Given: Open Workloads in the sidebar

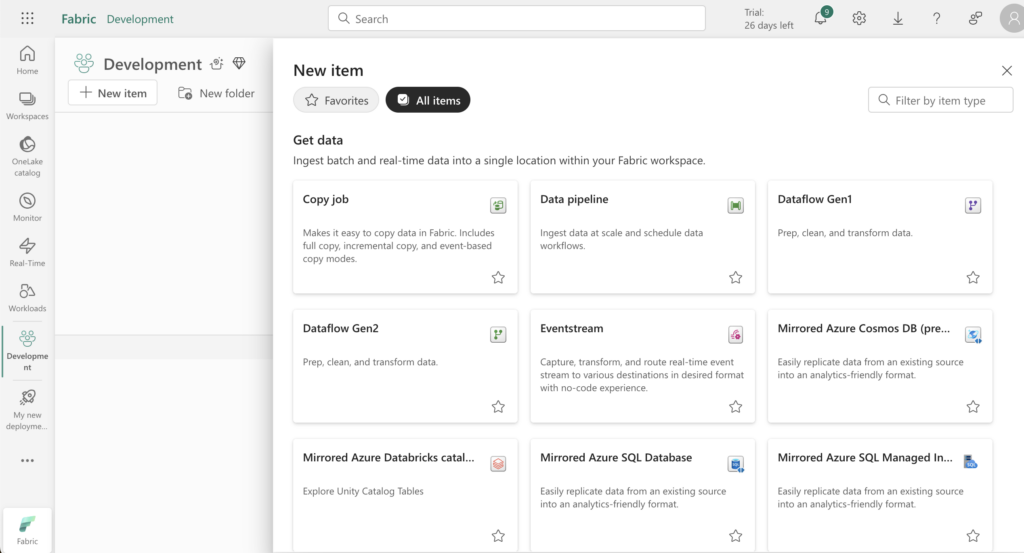Looking at the screenshot, I should (x=27, y=297).
